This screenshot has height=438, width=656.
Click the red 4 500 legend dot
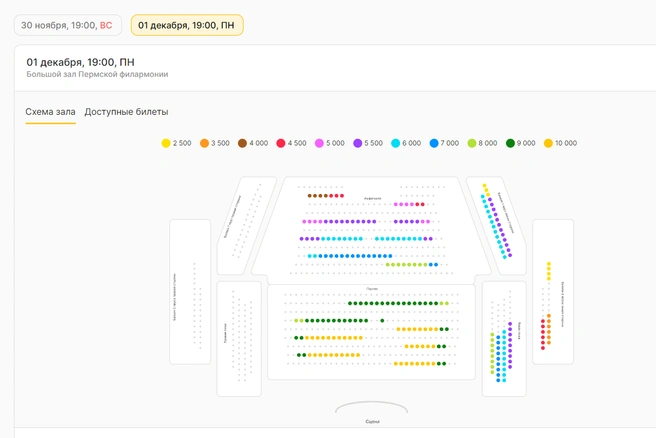pos(281,144)
